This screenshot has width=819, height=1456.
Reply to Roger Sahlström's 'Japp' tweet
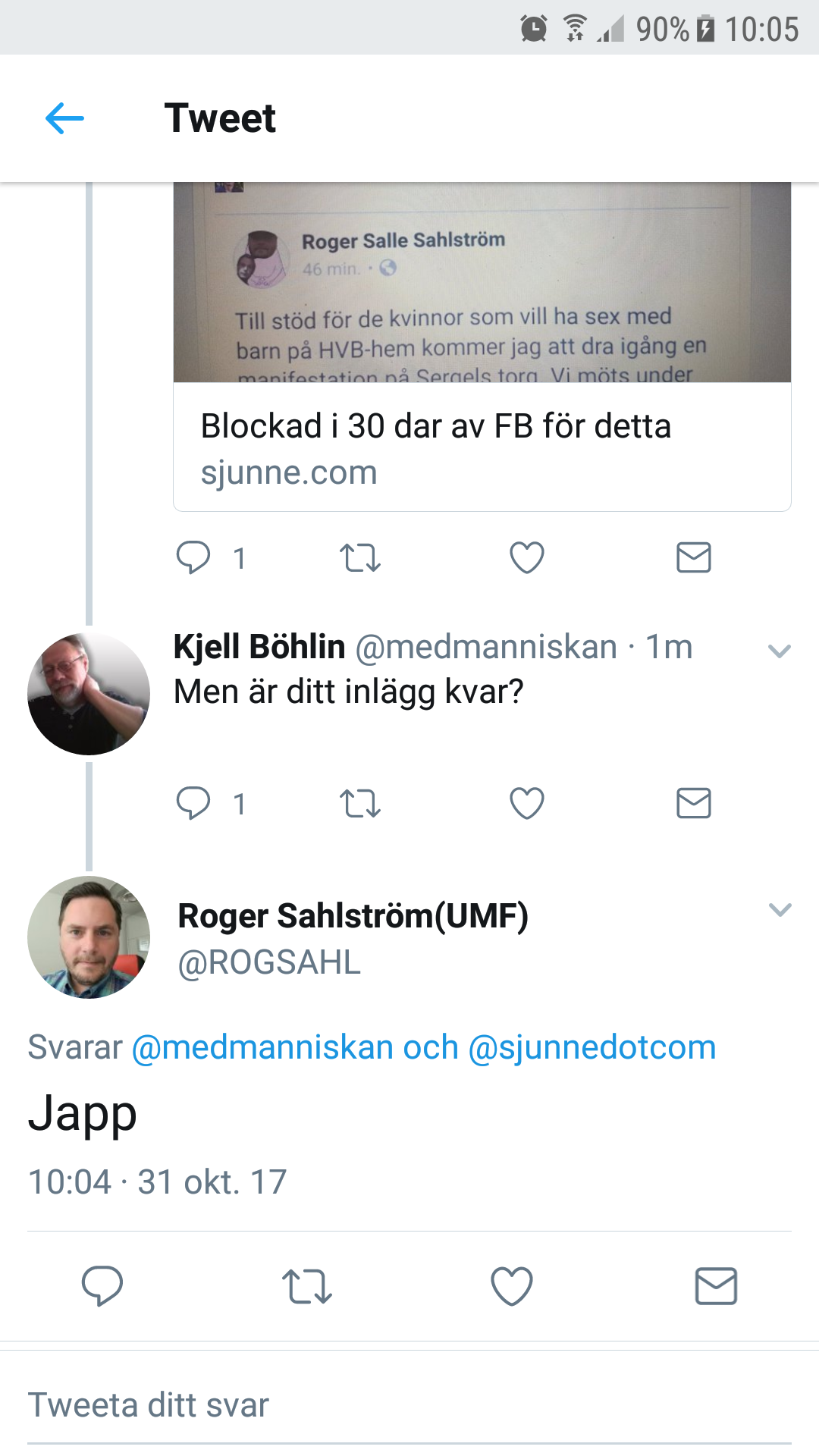pos(102,1286)
